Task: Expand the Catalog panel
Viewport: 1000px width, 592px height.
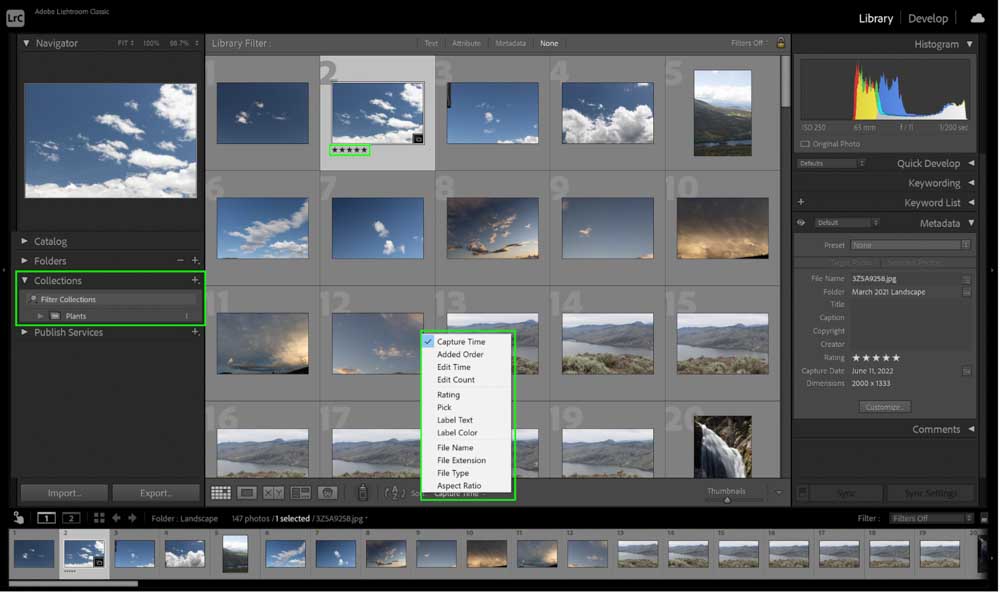Action: coord(24,240)
